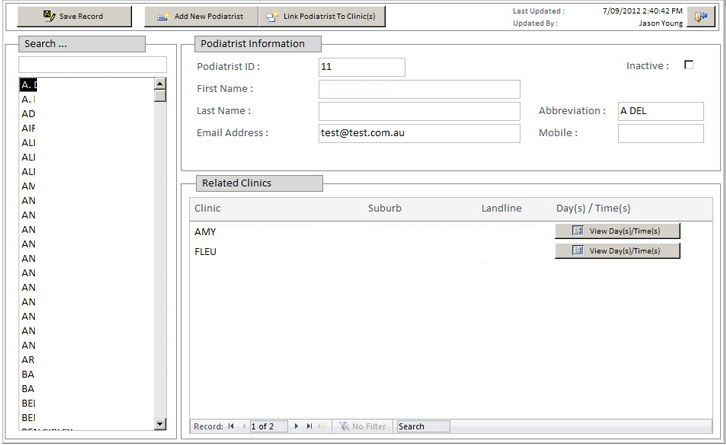Click the podiatrist search box above list
726x445 pixels.
[93, 64]
